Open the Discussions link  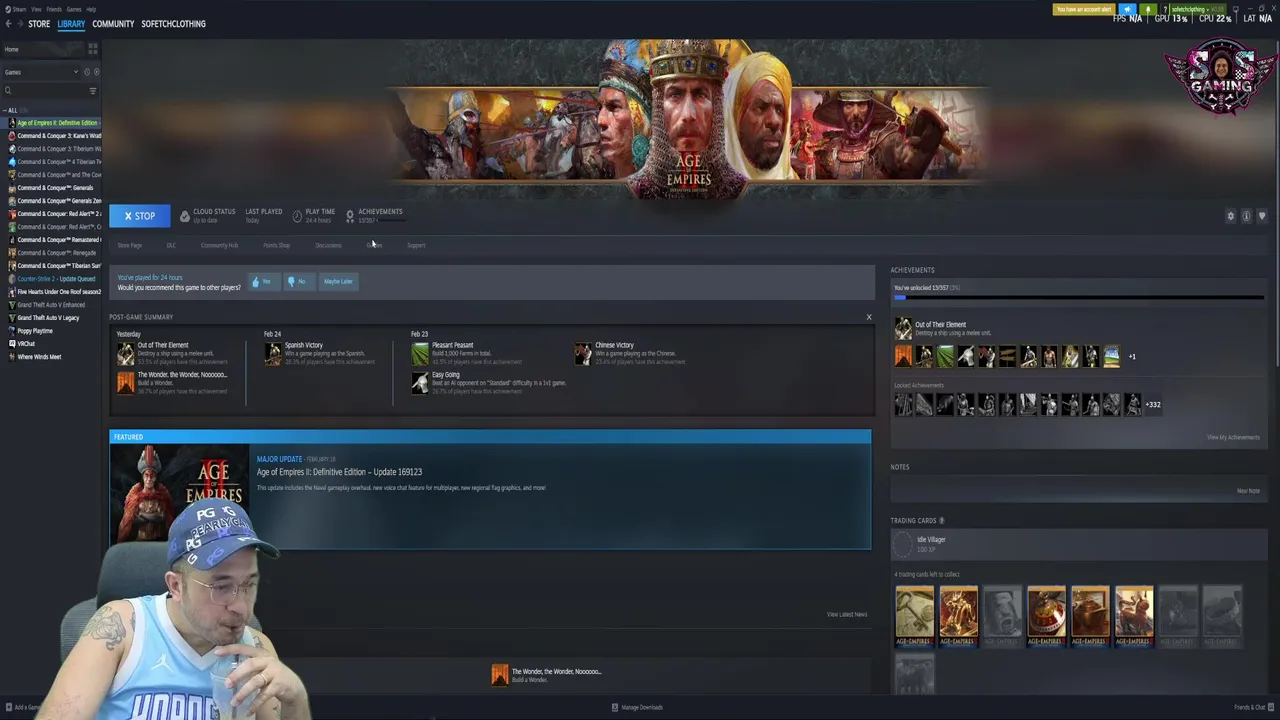pos(328,246)
